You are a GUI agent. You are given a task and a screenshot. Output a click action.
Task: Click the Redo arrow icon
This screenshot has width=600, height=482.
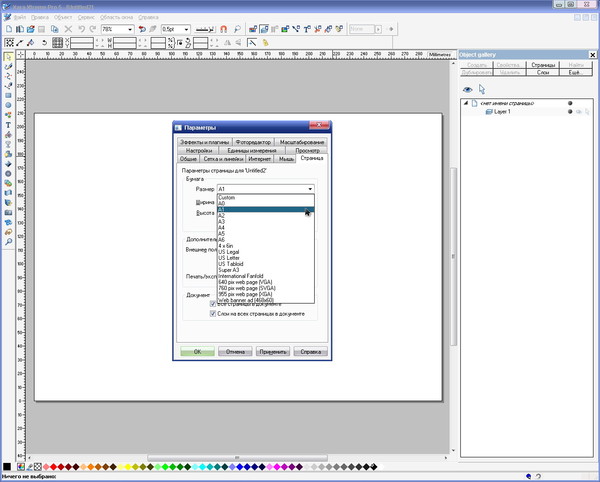93,29
